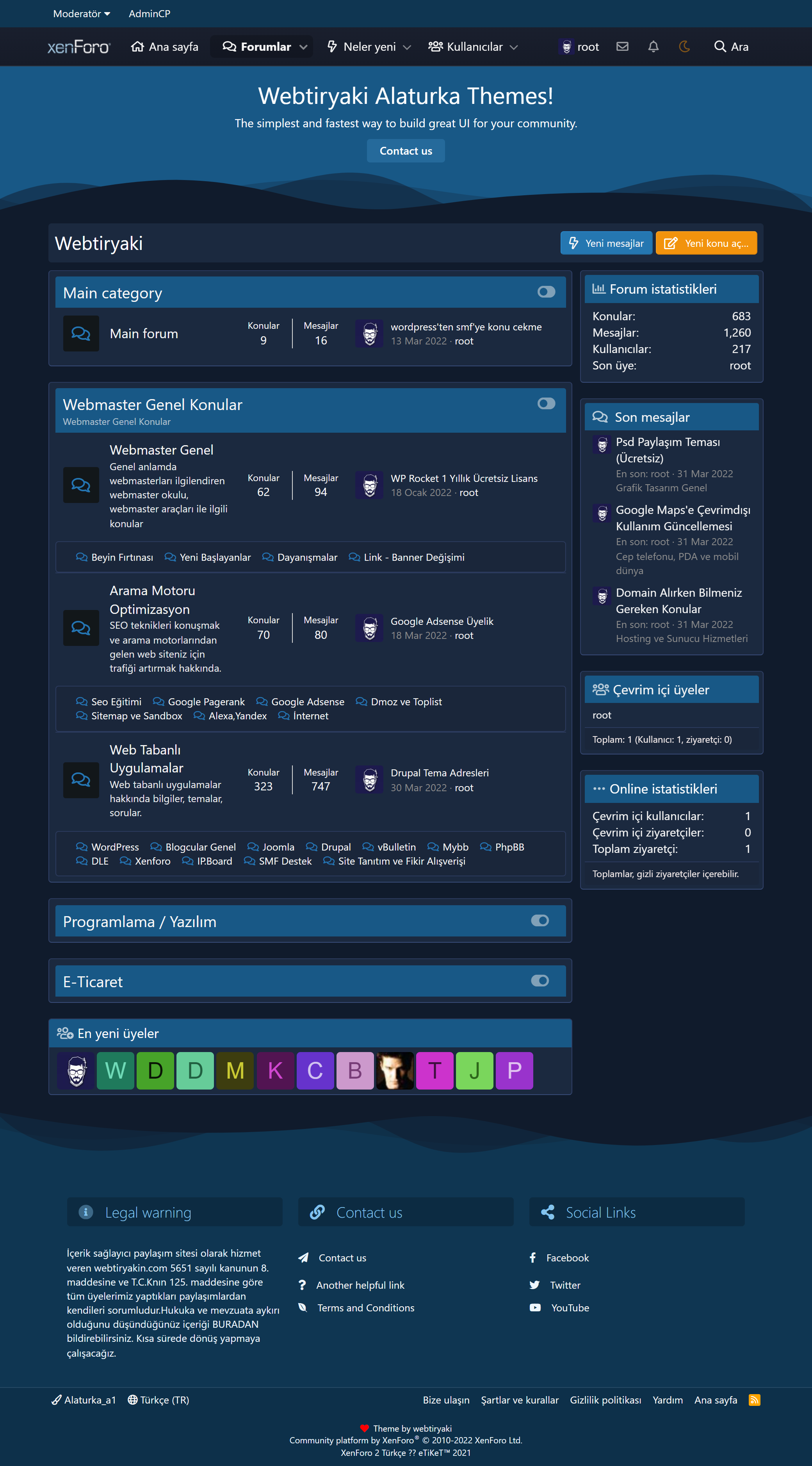Open the search by clicking the magnifier icon
812x1466 pixels.
(x=720, y=46)
